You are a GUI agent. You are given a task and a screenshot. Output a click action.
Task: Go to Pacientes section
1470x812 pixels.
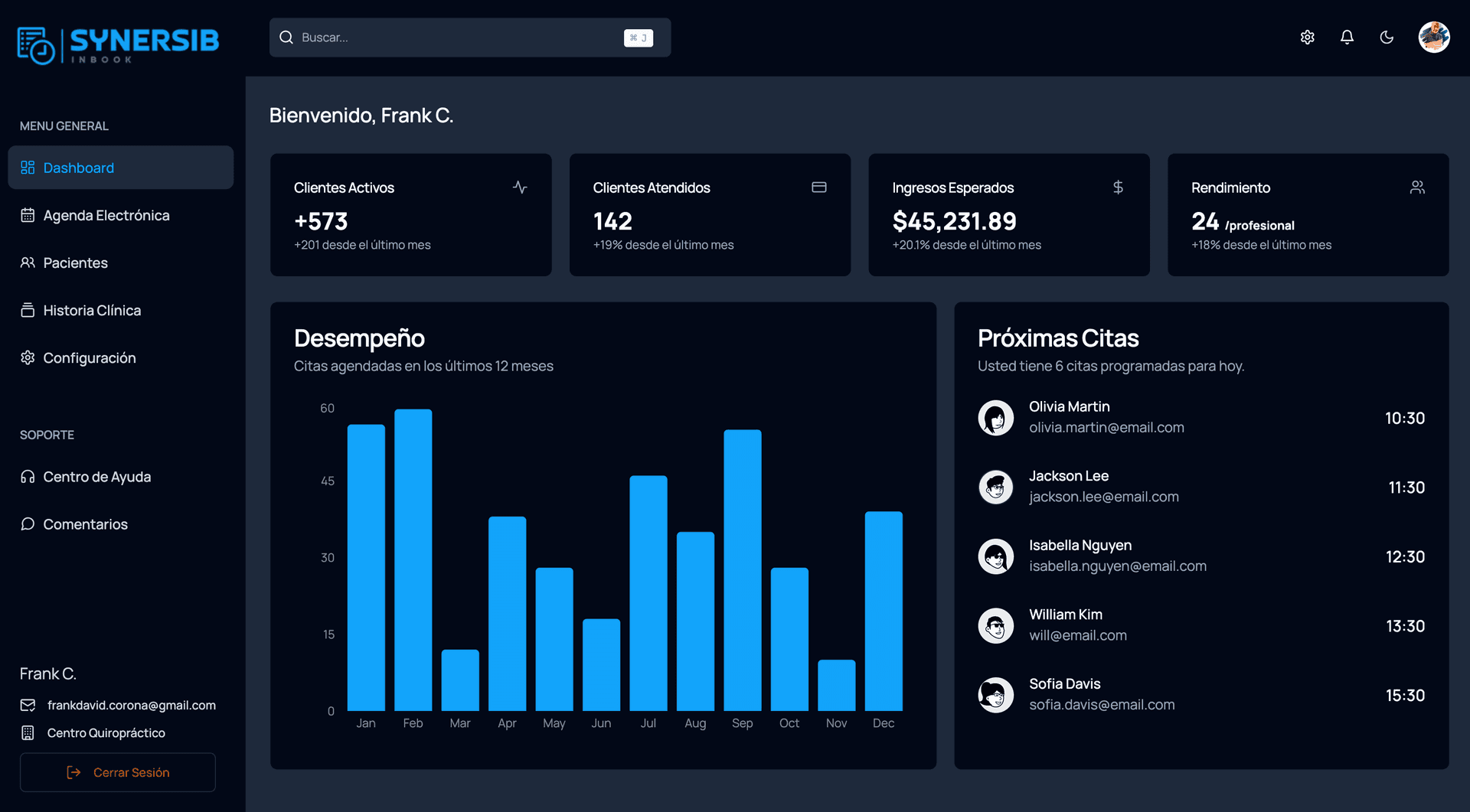point(75,263)
